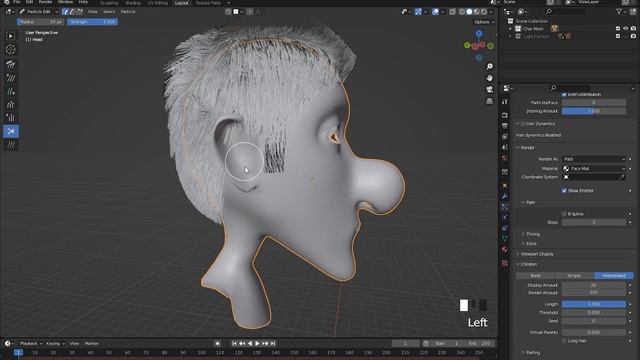Open the Modifiers wrench tab icon
This screenshot has height=360, width=640.
point(505,196)
